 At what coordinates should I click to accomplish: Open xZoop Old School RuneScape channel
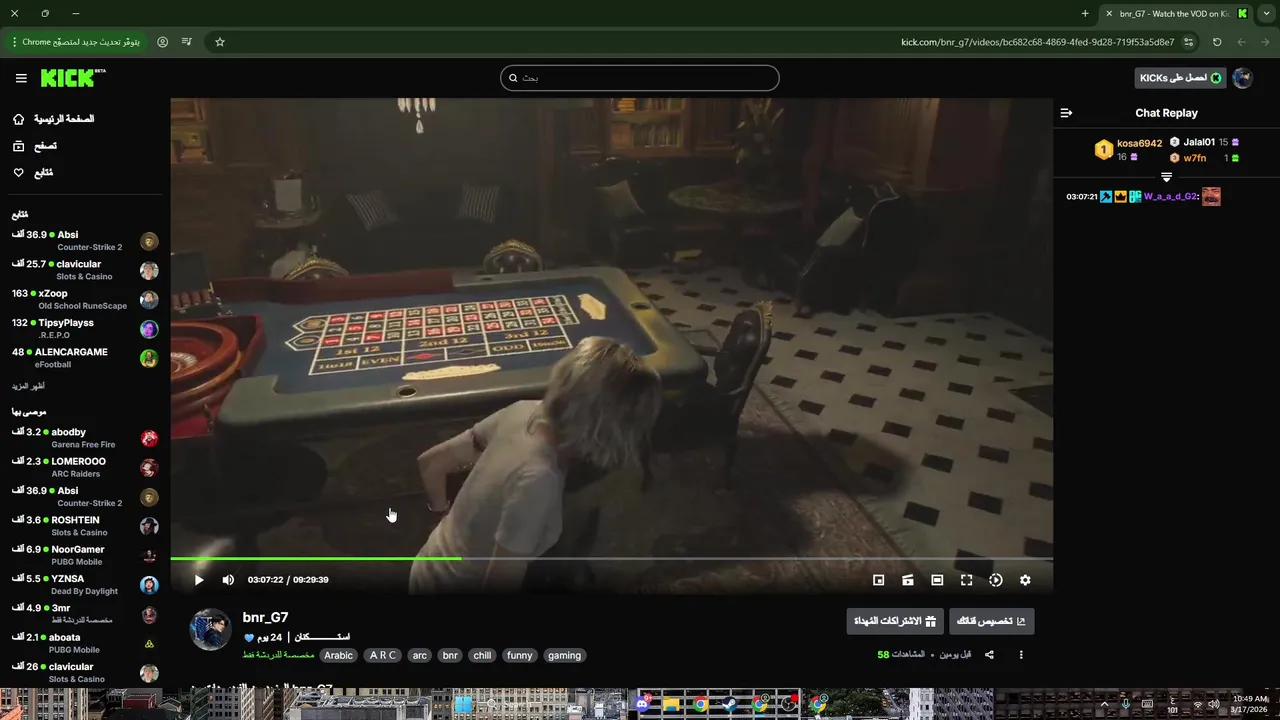pos(85,300)
